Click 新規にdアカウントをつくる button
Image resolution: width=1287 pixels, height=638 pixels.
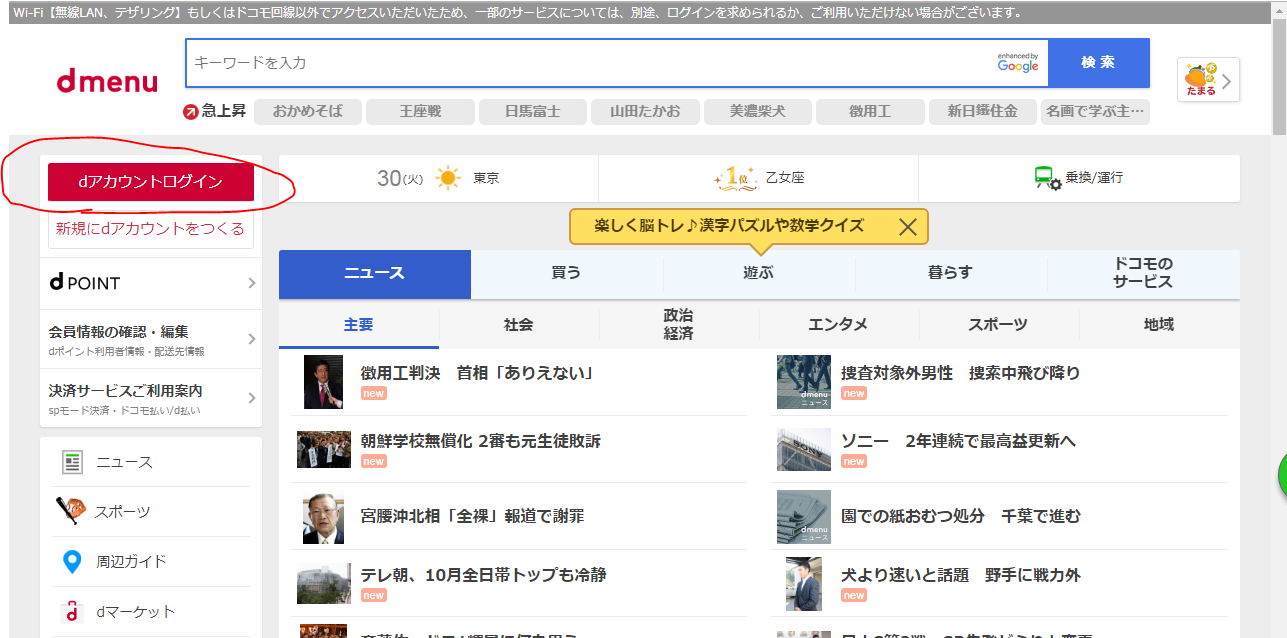click(151, 229)
